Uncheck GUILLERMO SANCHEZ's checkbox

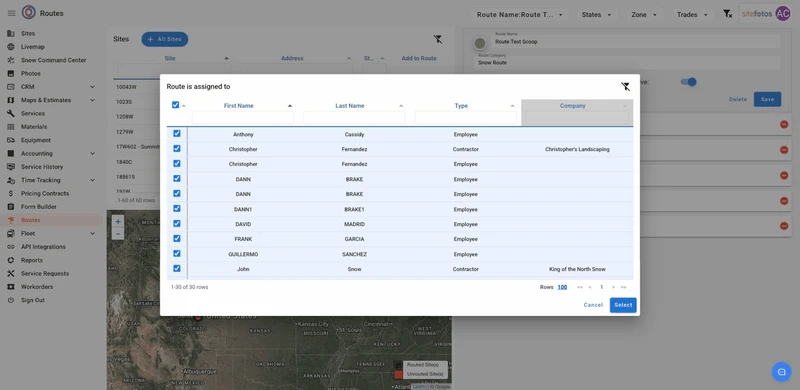177,253
